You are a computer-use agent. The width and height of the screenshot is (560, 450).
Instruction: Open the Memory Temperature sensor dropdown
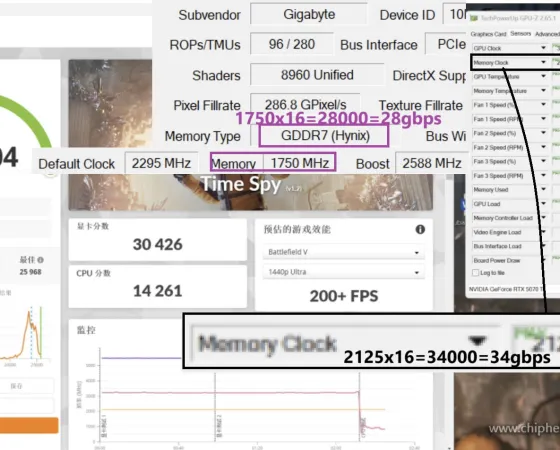point(543,90)
